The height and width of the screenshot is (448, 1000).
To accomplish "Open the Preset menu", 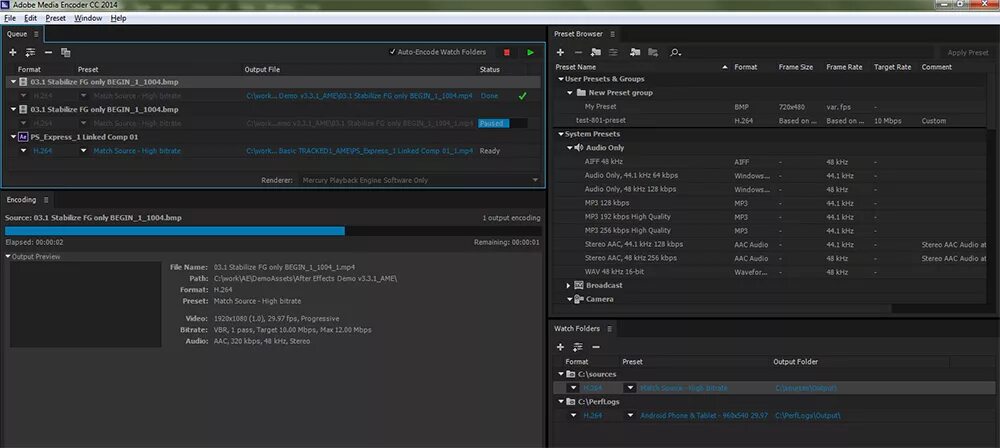I will (55, 19).
